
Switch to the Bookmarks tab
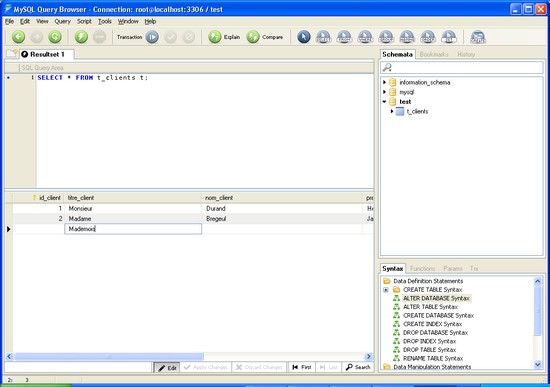click(434, 54)
